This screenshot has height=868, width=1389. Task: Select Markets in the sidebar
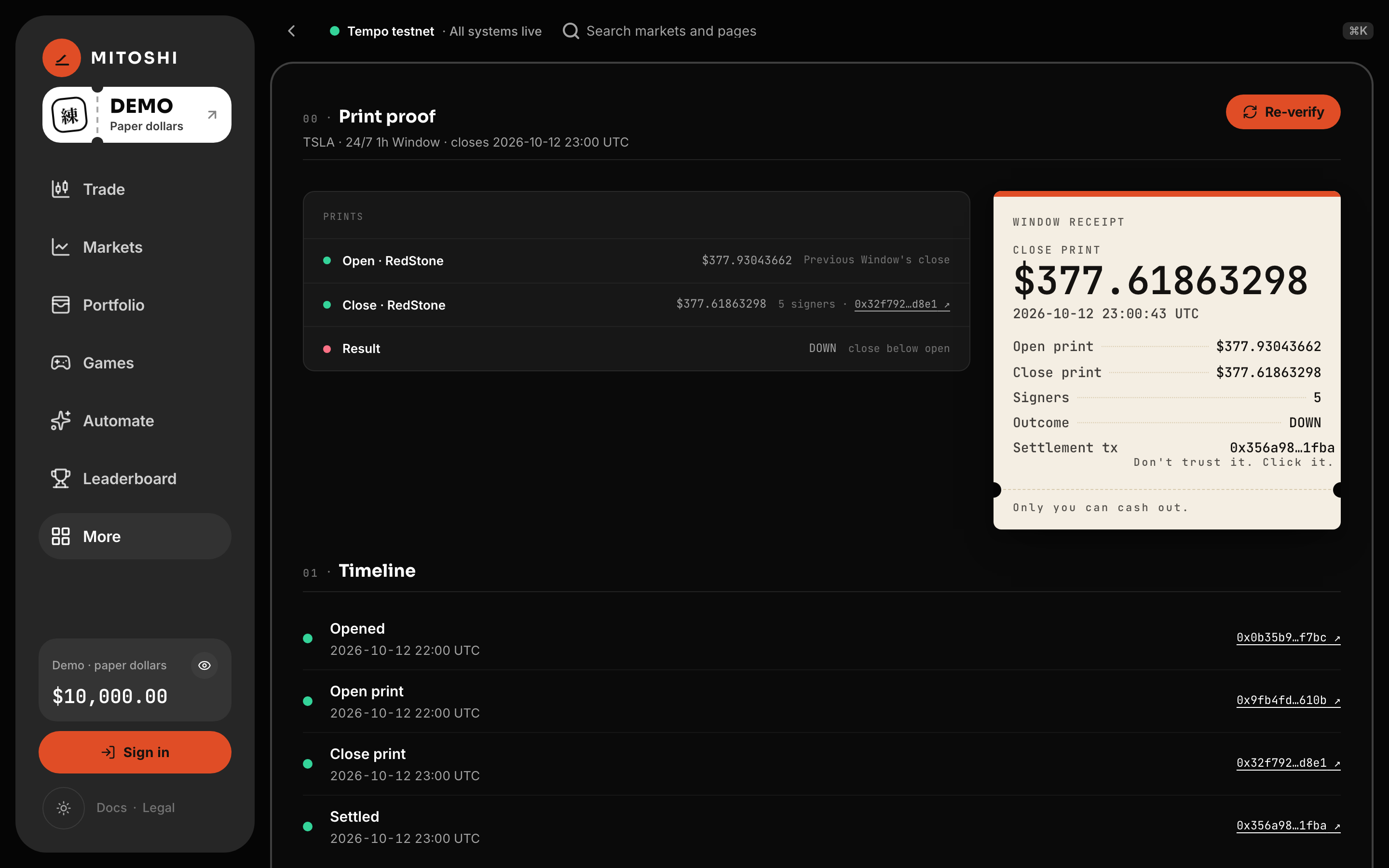135,247
